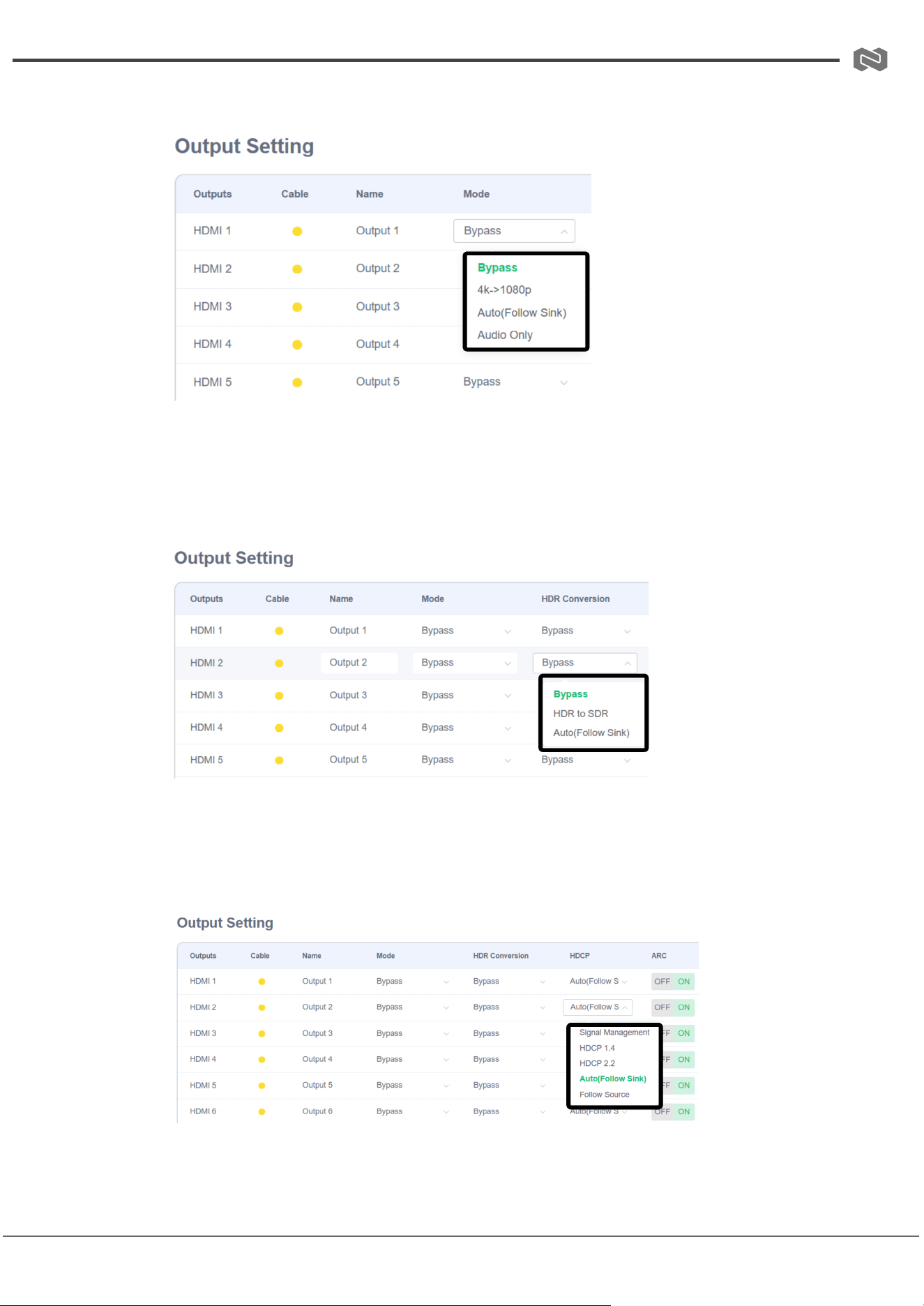The image size is (924, 1306).
Task: Choose HDCP 2.2 option
Action: tap(597, 1064)
